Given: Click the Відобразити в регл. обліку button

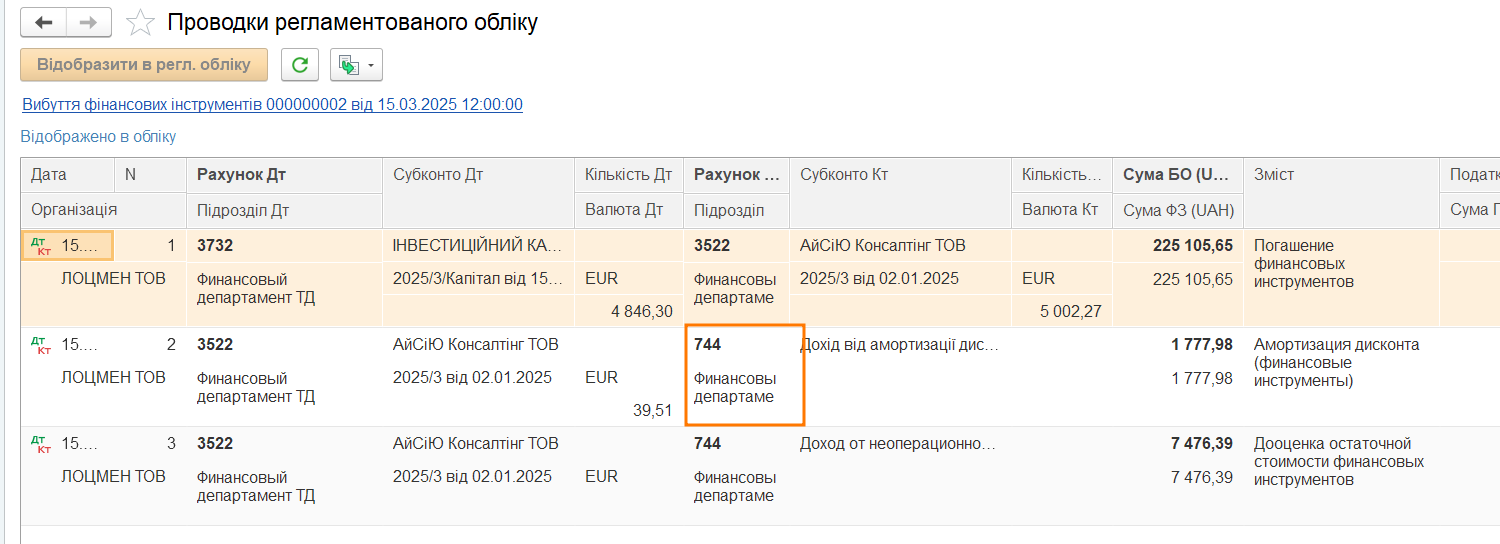Looking at the screenshot, I should click(x=144, y=65).
